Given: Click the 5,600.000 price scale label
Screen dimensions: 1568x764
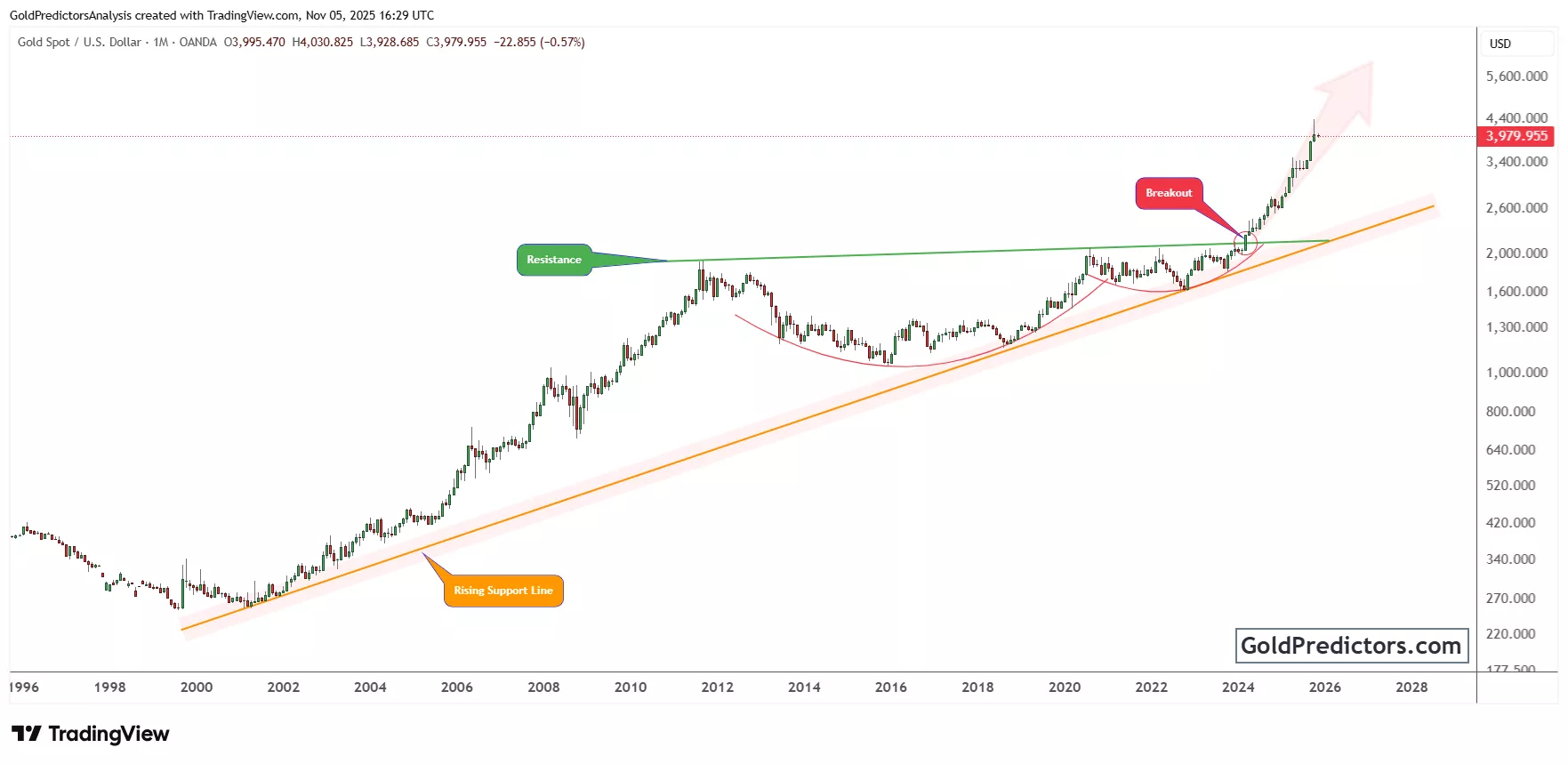Looking at the screenshot, I should (1516, 76).
